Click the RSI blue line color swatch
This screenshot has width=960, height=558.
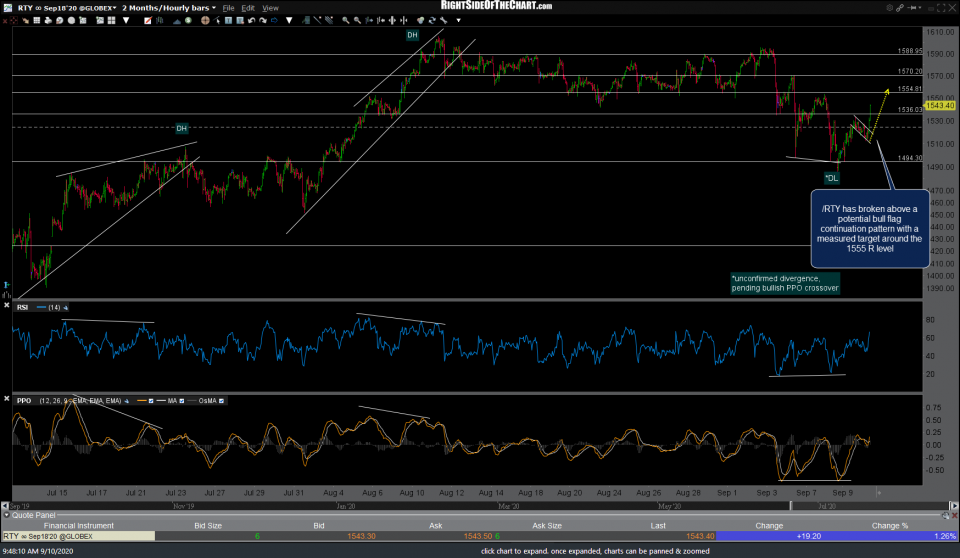tap(42, 307)
